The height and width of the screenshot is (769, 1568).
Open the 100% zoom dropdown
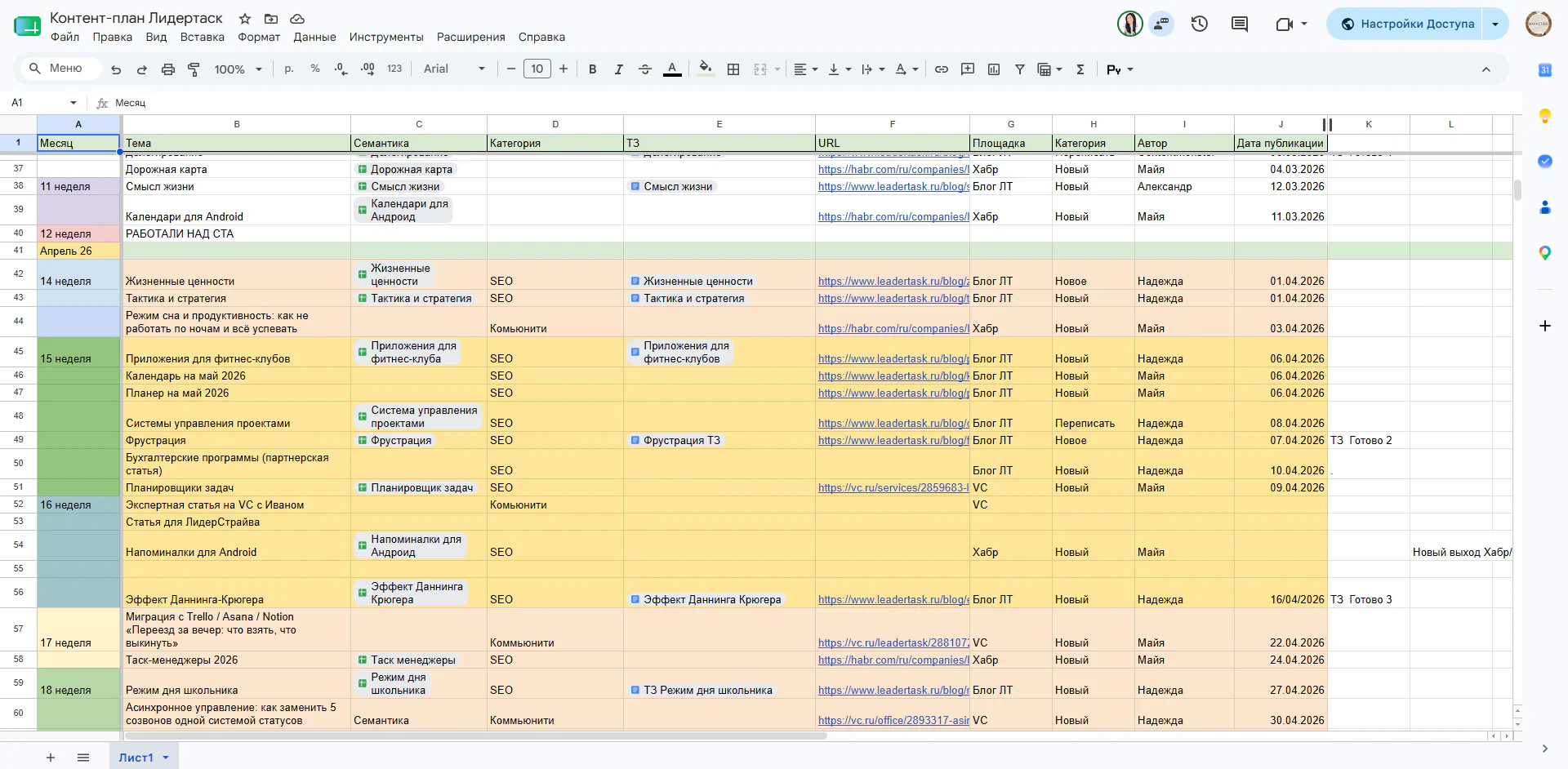pos(238,69)
